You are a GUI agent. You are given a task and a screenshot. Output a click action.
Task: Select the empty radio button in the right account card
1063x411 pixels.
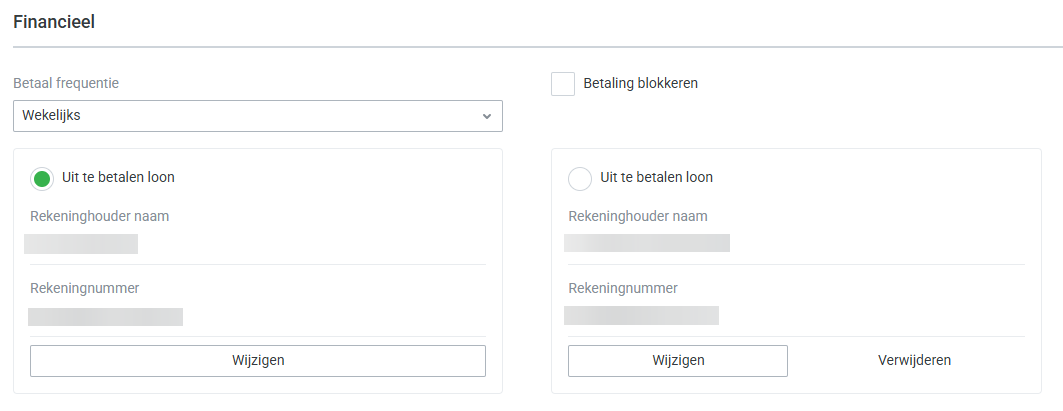coord(580,179)
